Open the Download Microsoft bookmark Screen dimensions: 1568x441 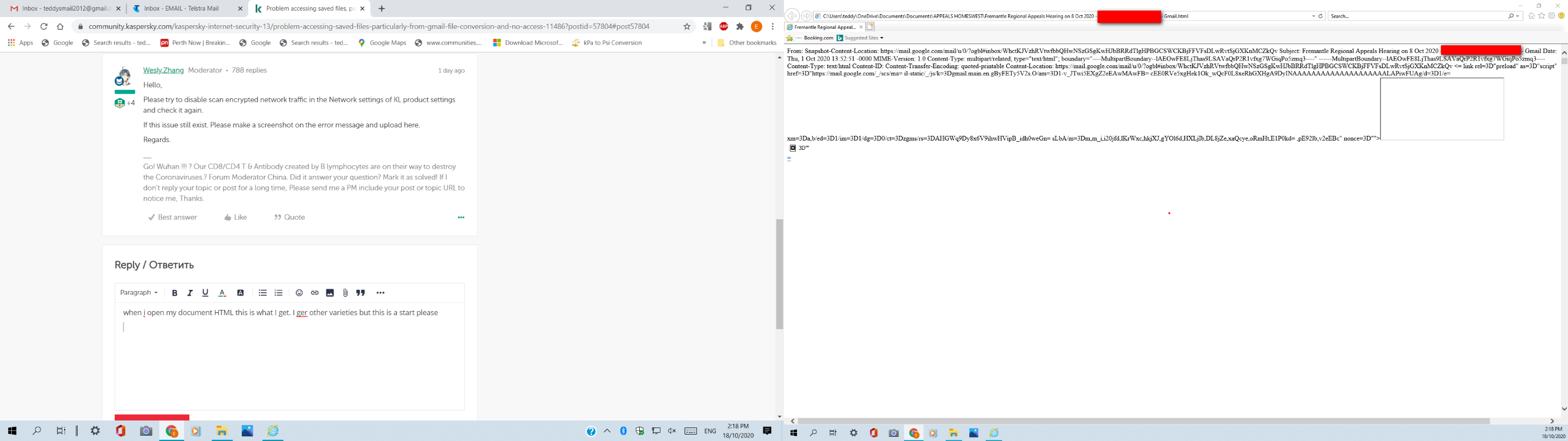point(528,42)
